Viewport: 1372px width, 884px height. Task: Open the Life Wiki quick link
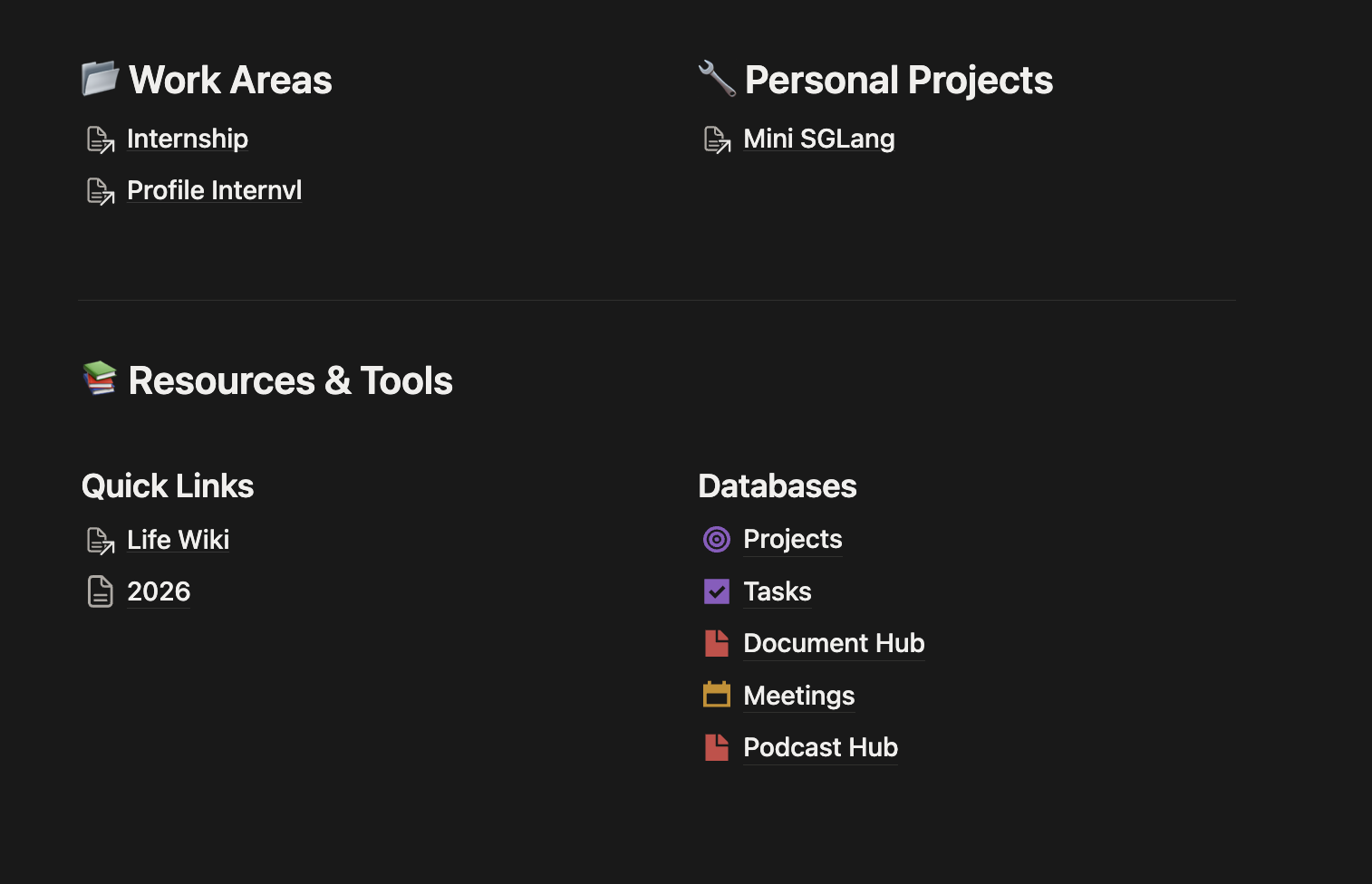178,540
